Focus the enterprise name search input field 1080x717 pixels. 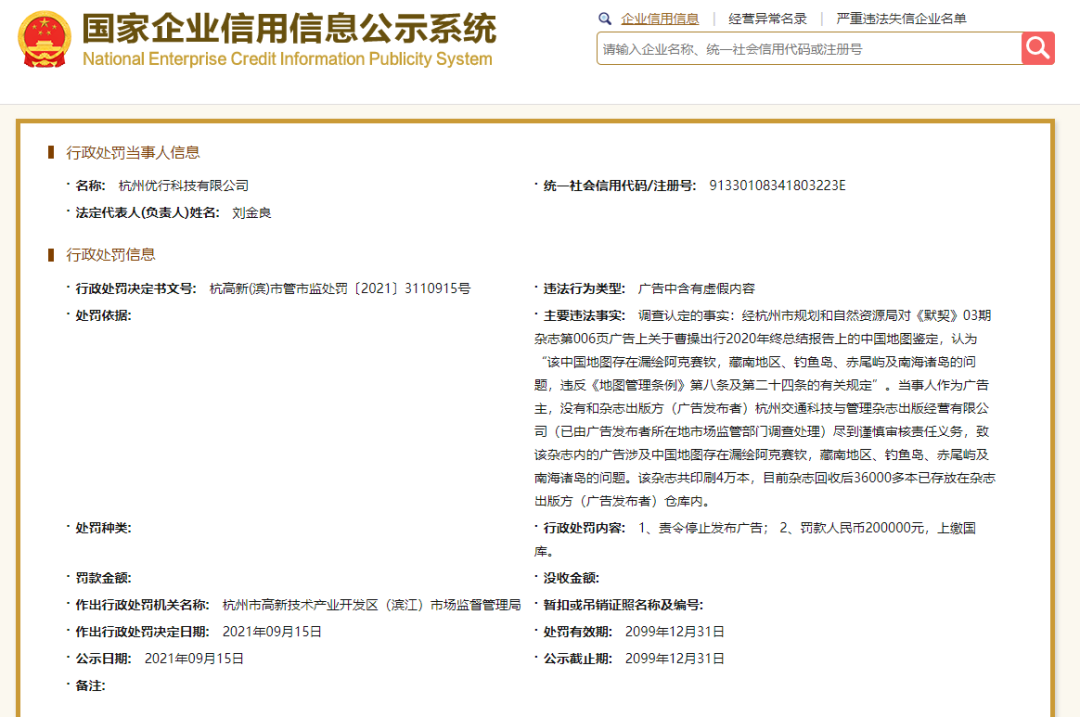[x=809, y=49]
